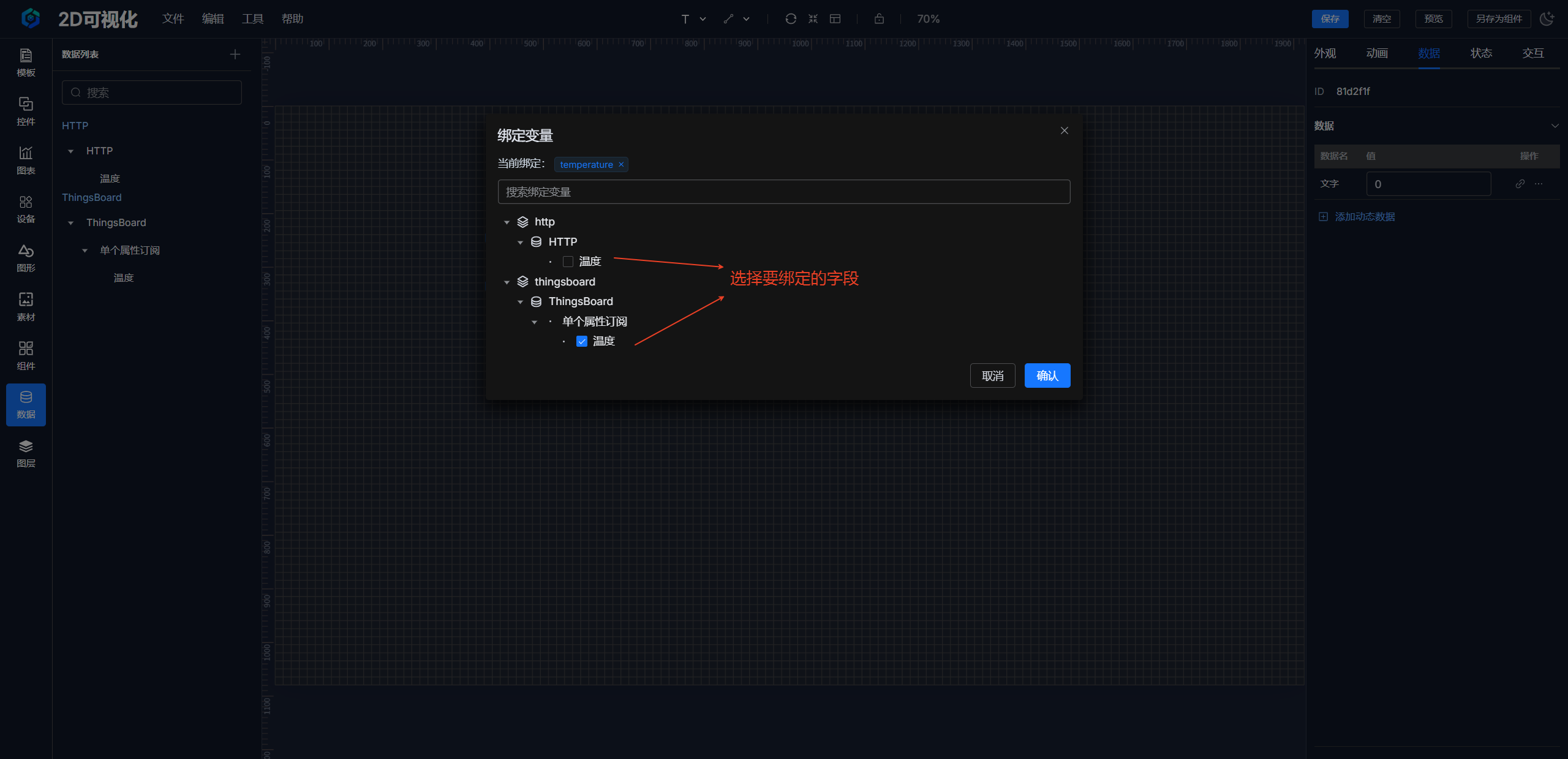Collapse the http root node in dialog

[x=507, y=222]
